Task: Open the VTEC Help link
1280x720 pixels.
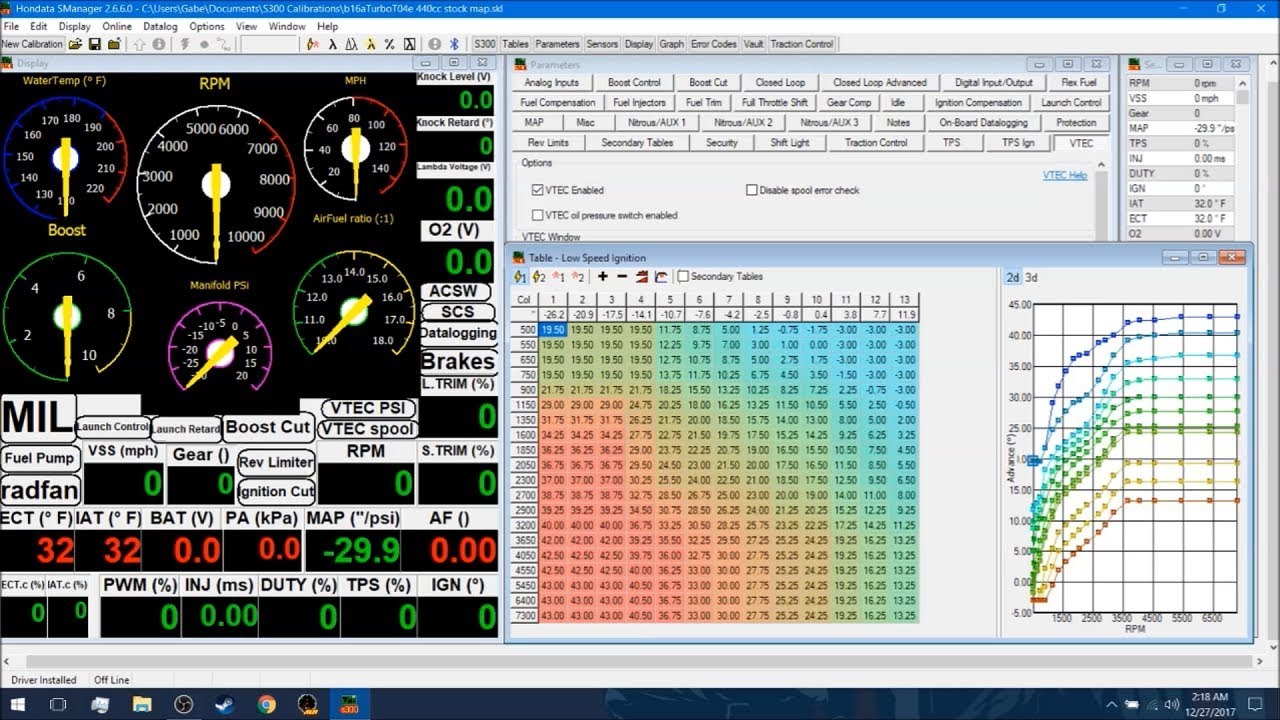Action: click(x=1064, y=175)
